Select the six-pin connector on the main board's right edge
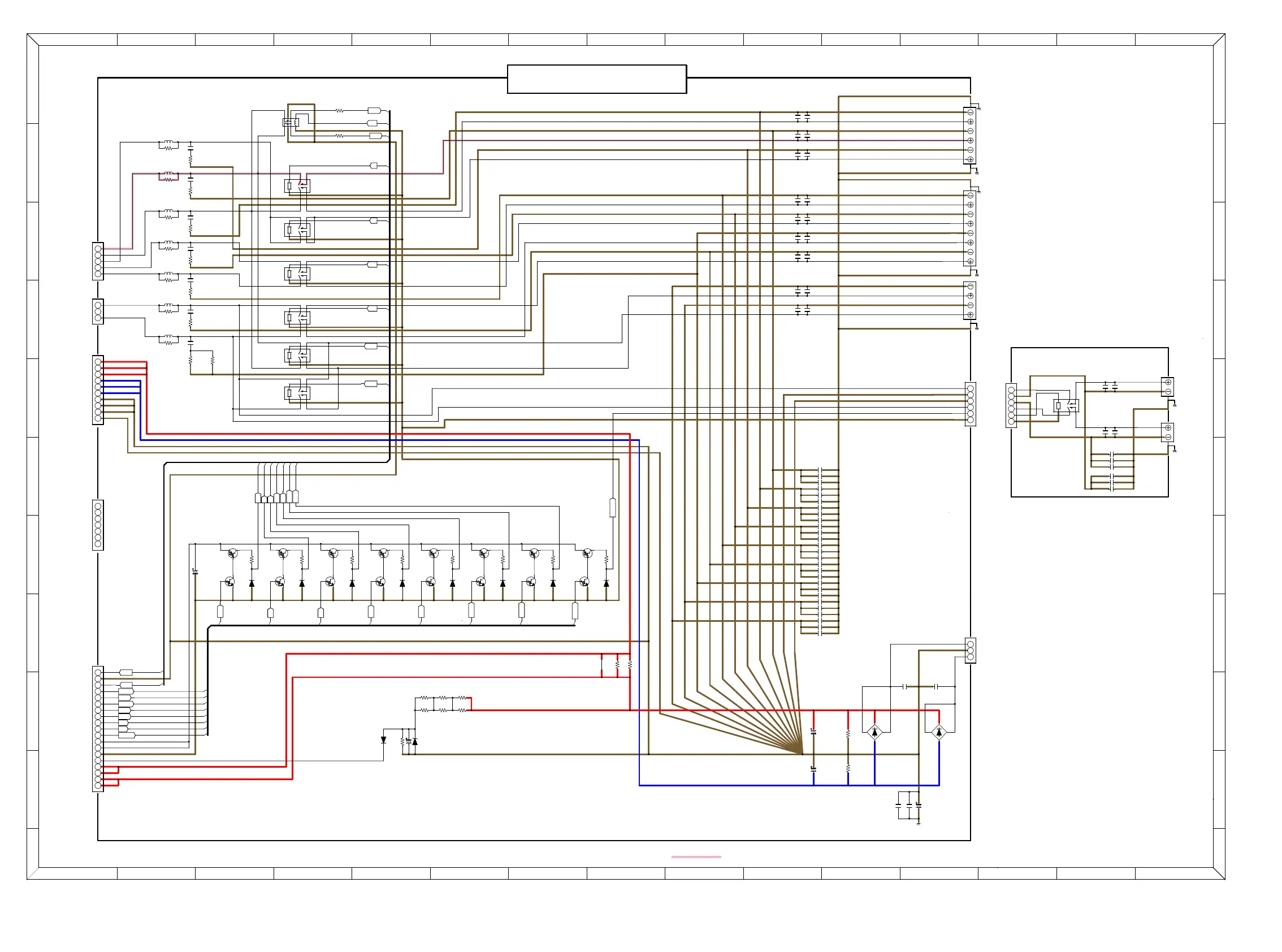The height and width of the screenshot is (952, 1282). 971,405
